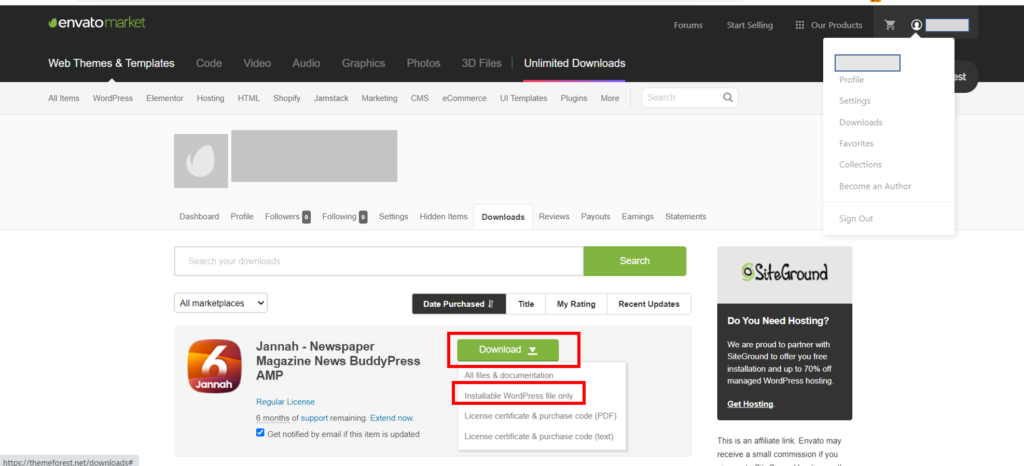Viewport: 1024px width, 466px height.
Task: Open the Photos category
Action: click(x=423, y=63)
